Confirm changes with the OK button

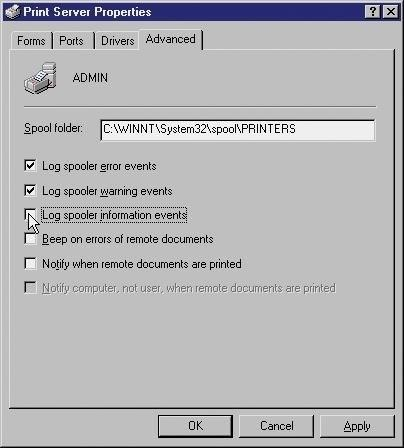coord(195,426)
